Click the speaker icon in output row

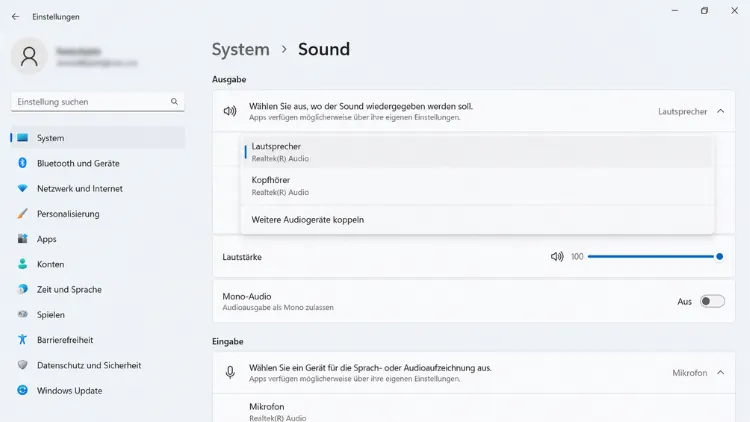click(x=230, y=111)
